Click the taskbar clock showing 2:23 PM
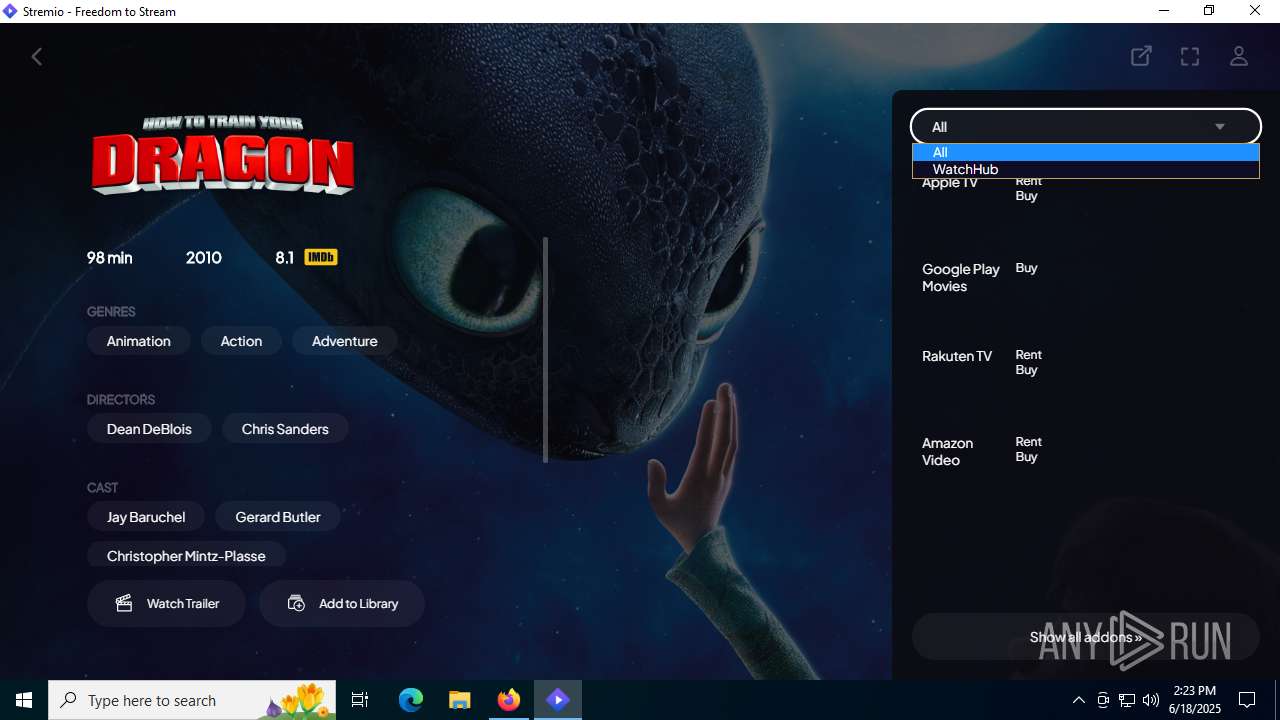1280x720 pixels. click(x=1194, y=699)
